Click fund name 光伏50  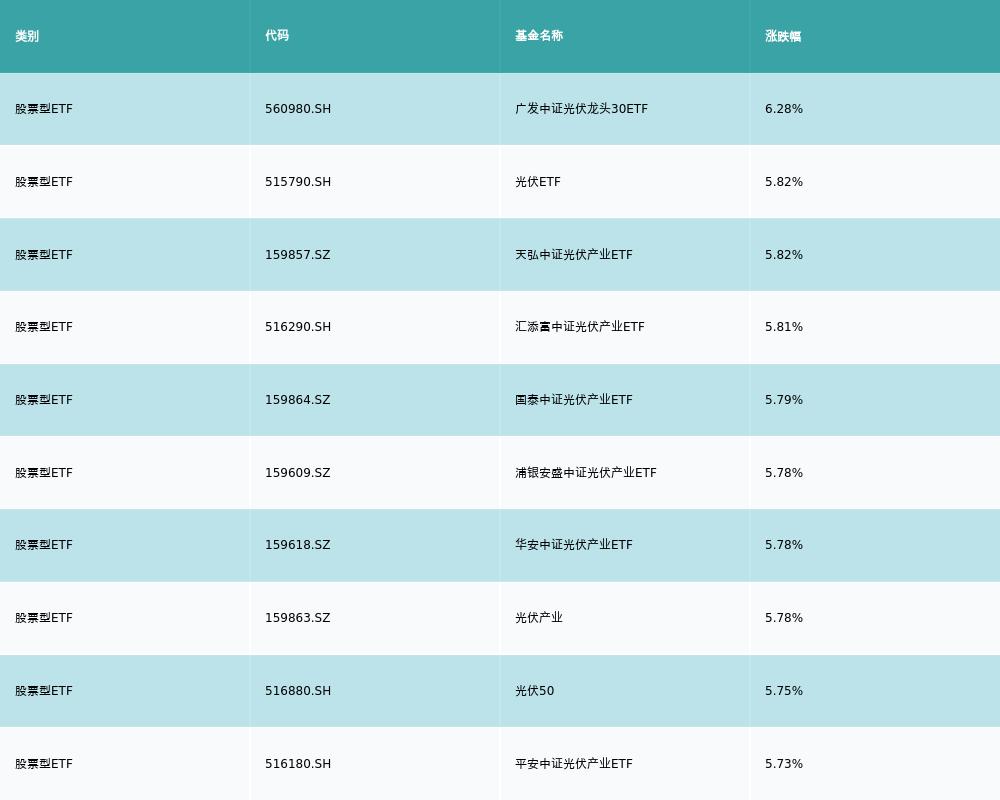[x=534, y=691]
